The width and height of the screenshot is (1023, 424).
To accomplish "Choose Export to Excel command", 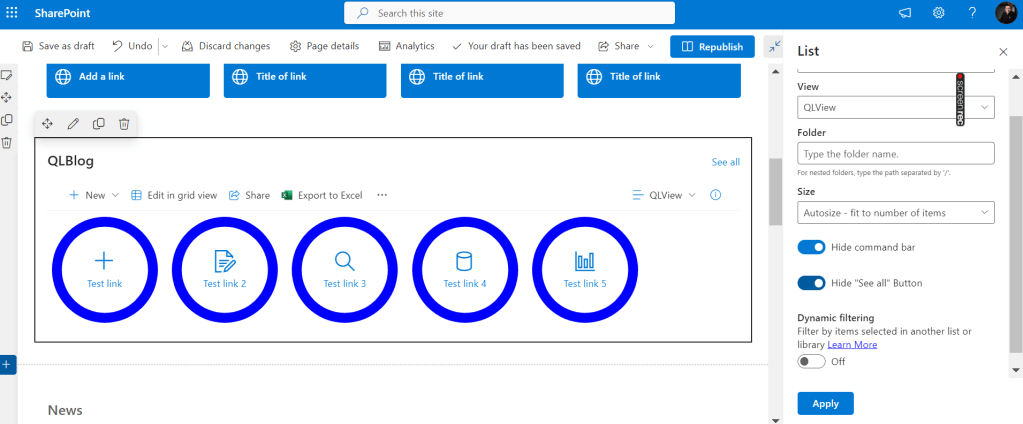I will pyautogui.click(x=322, y=195).
